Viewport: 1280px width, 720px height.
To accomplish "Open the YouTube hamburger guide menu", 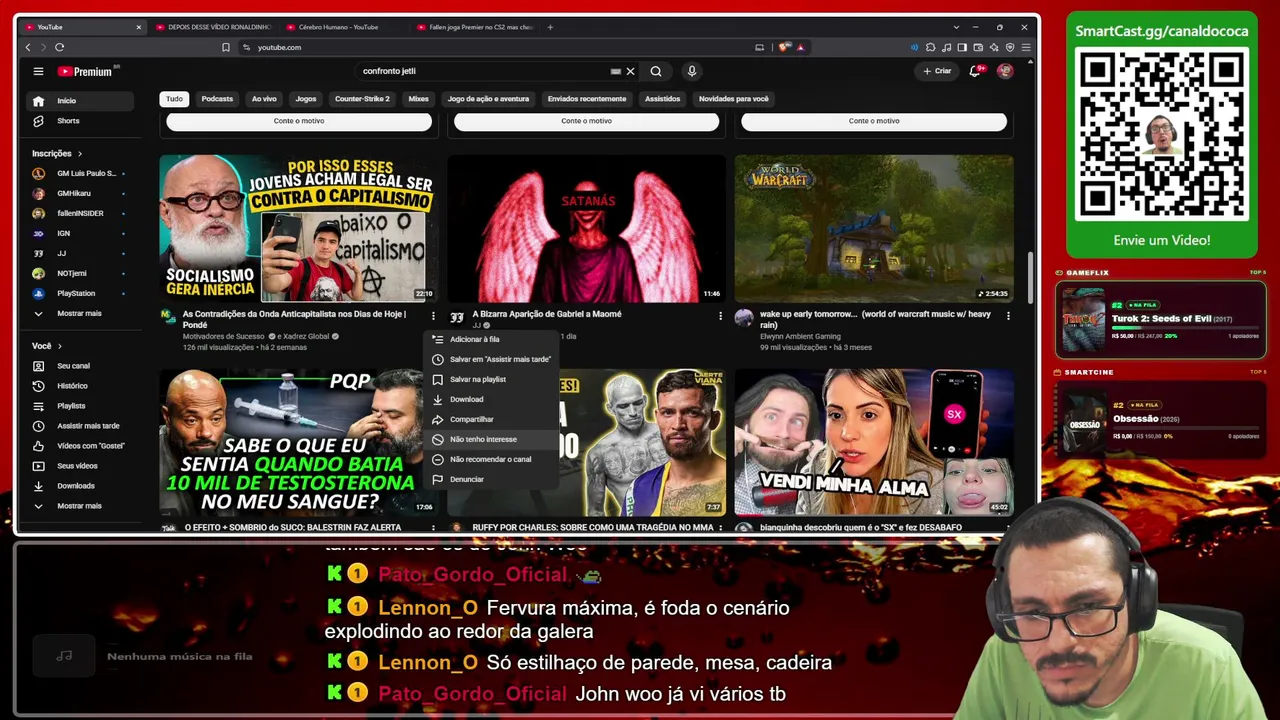I will [38, 71].
